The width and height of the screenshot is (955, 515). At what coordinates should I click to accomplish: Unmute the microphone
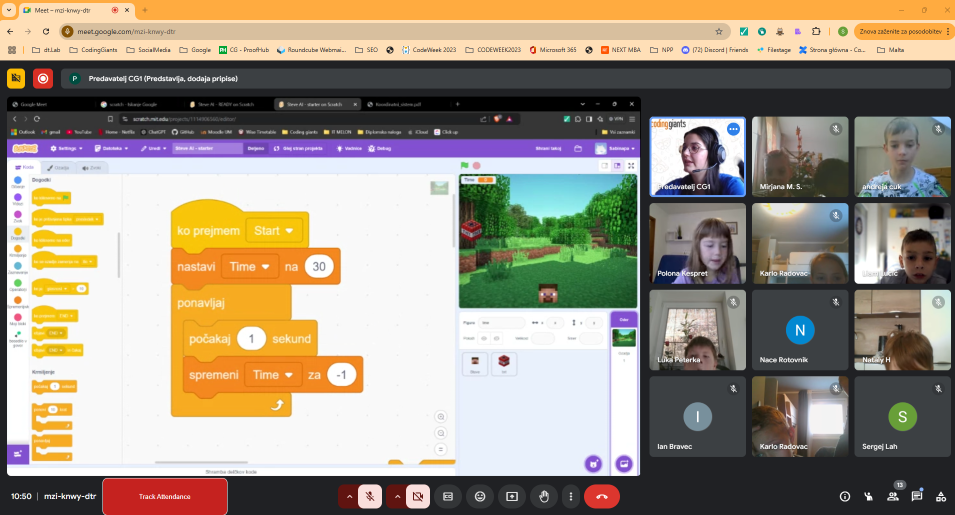[x=370, y=496]
